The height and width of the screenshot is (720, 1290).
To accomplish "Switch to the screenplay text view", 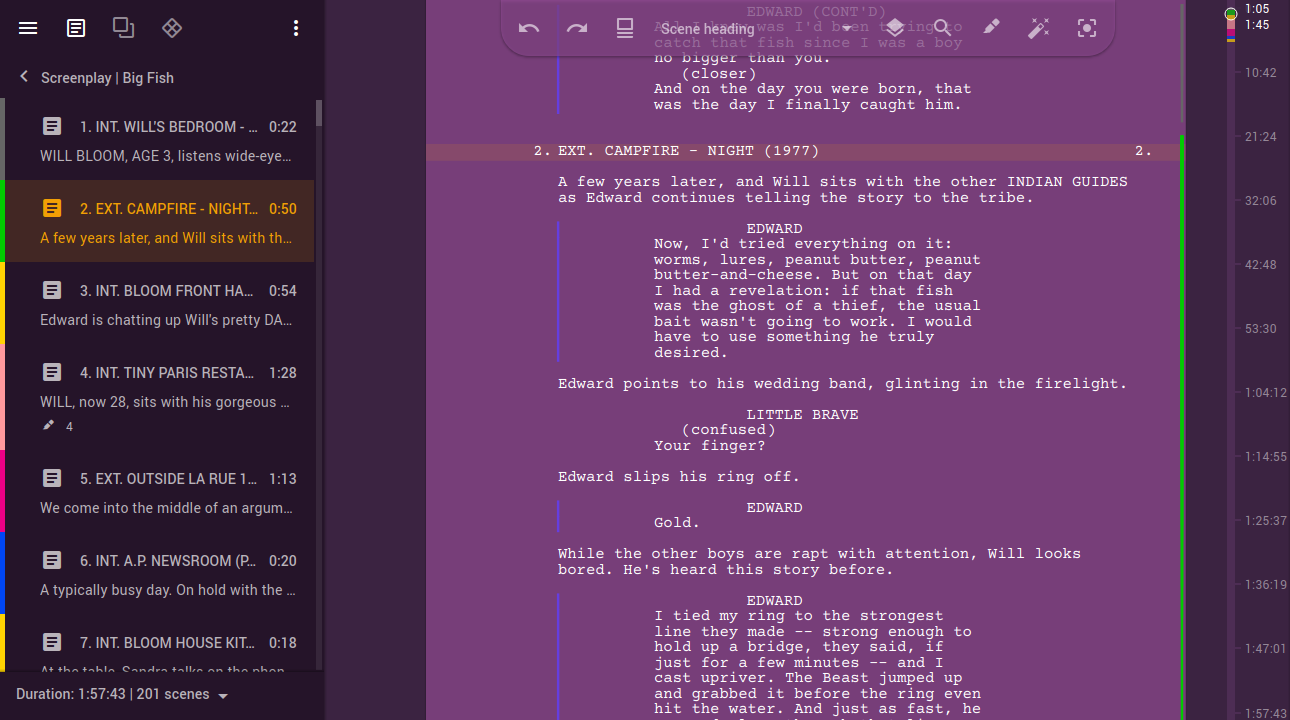I will 76,28.
